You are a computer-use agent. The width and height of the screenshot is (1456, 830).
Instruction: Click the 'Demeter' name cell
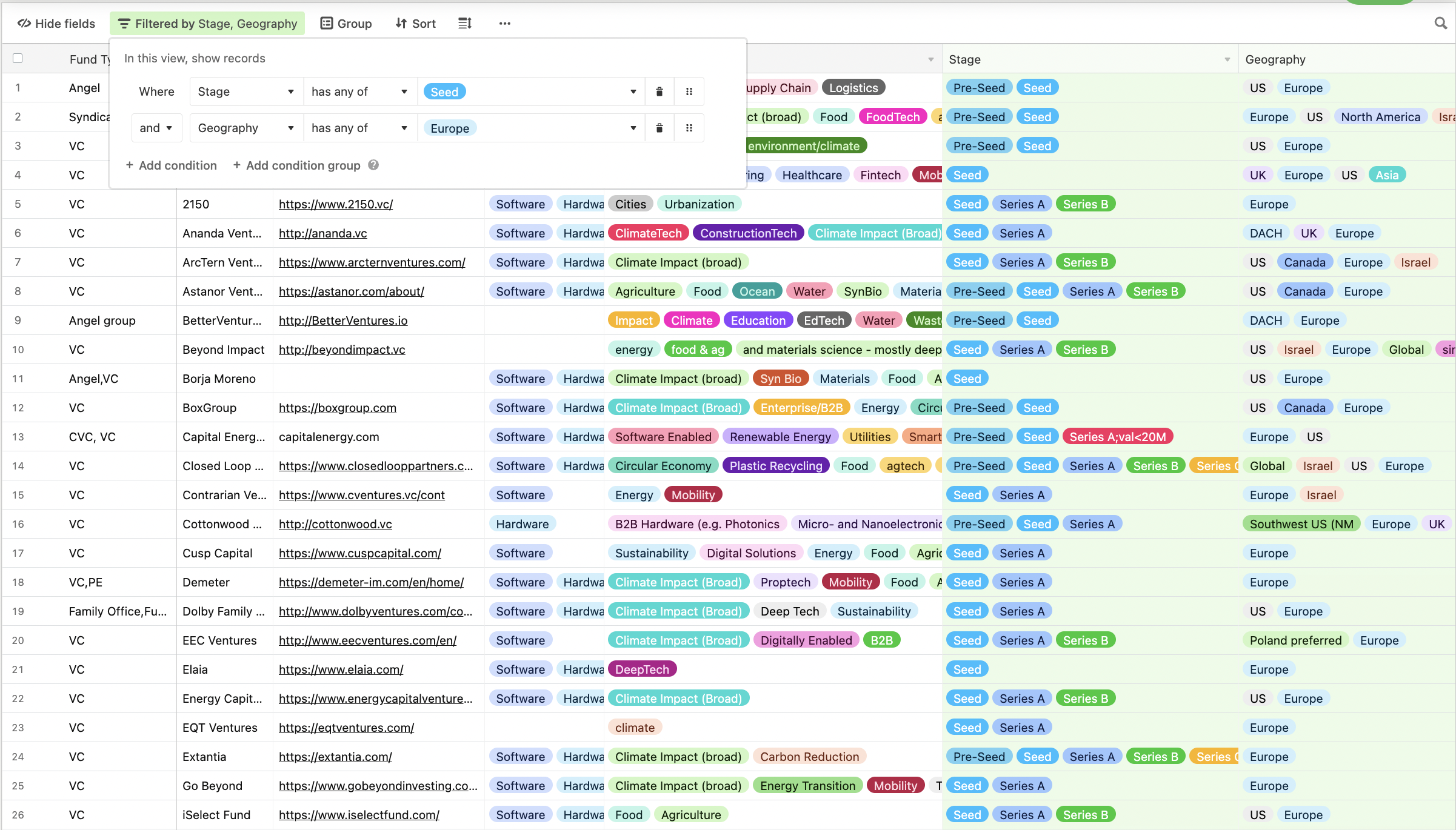click(x=224, y=582)
